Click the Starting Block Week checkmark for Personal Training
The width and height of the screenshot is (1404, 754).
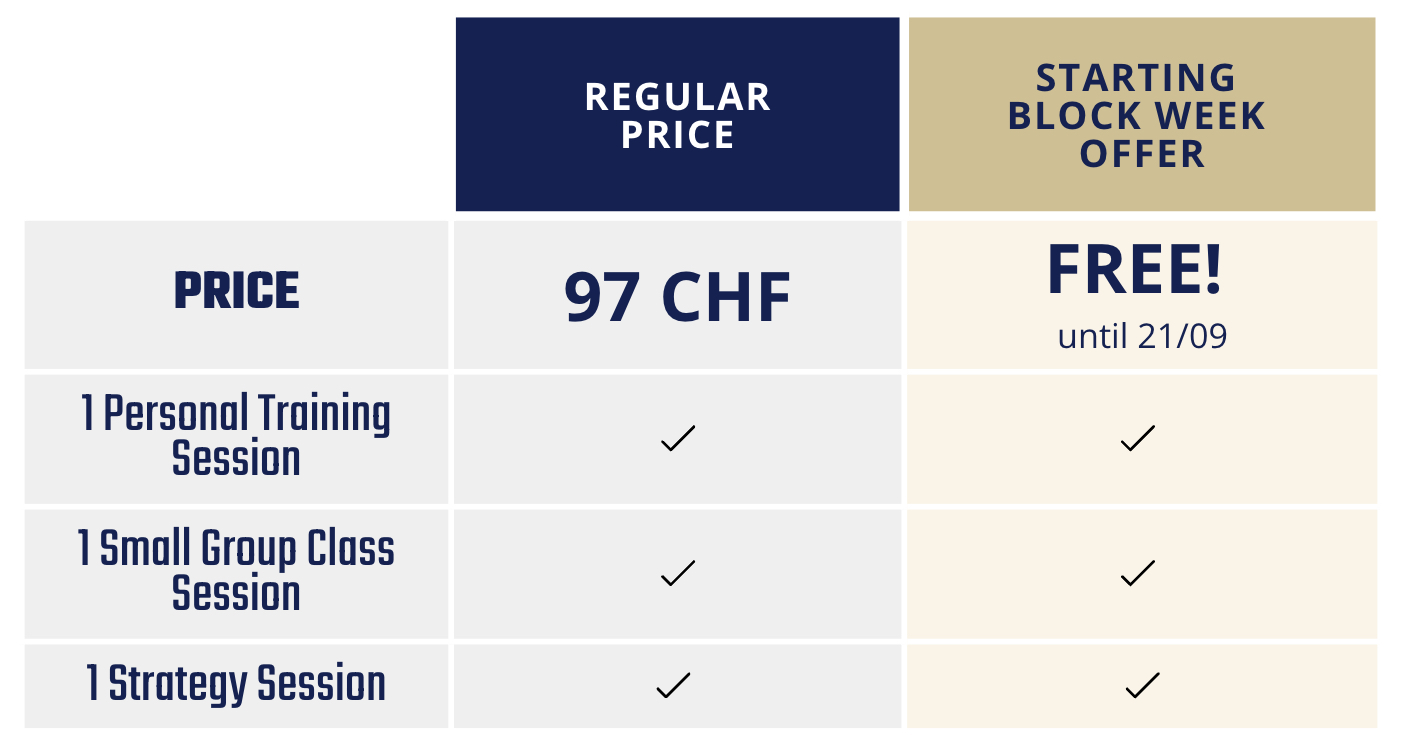[1138, 438]
